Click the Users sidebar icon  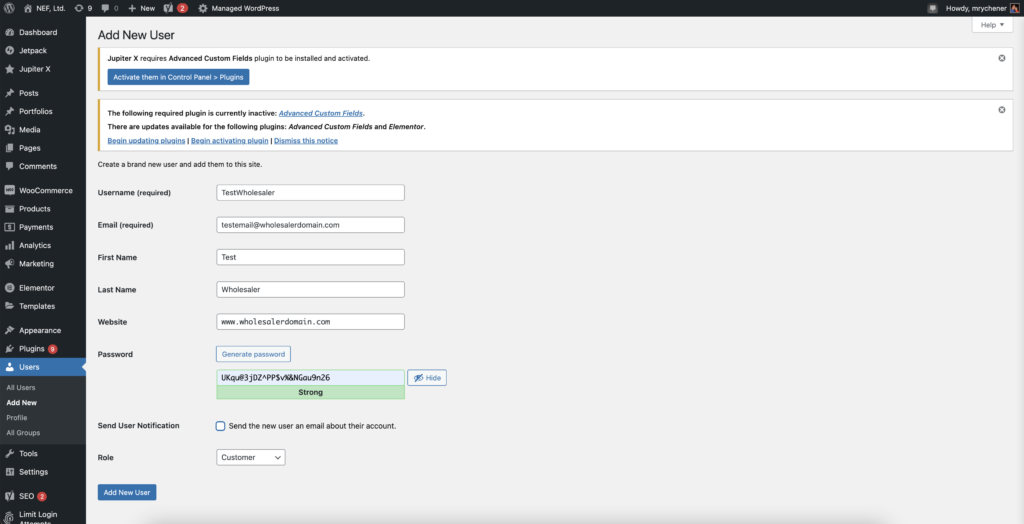click(9, 367)
